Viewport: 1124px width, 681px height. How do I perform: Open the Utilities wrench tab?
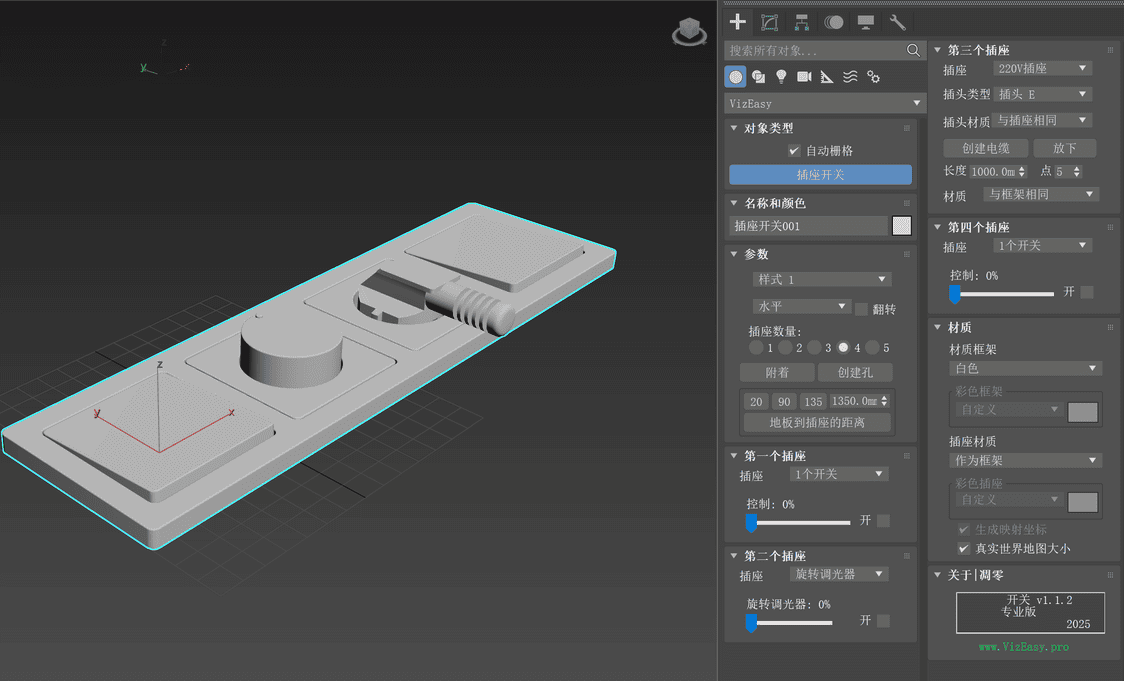(x=897, y=22)
